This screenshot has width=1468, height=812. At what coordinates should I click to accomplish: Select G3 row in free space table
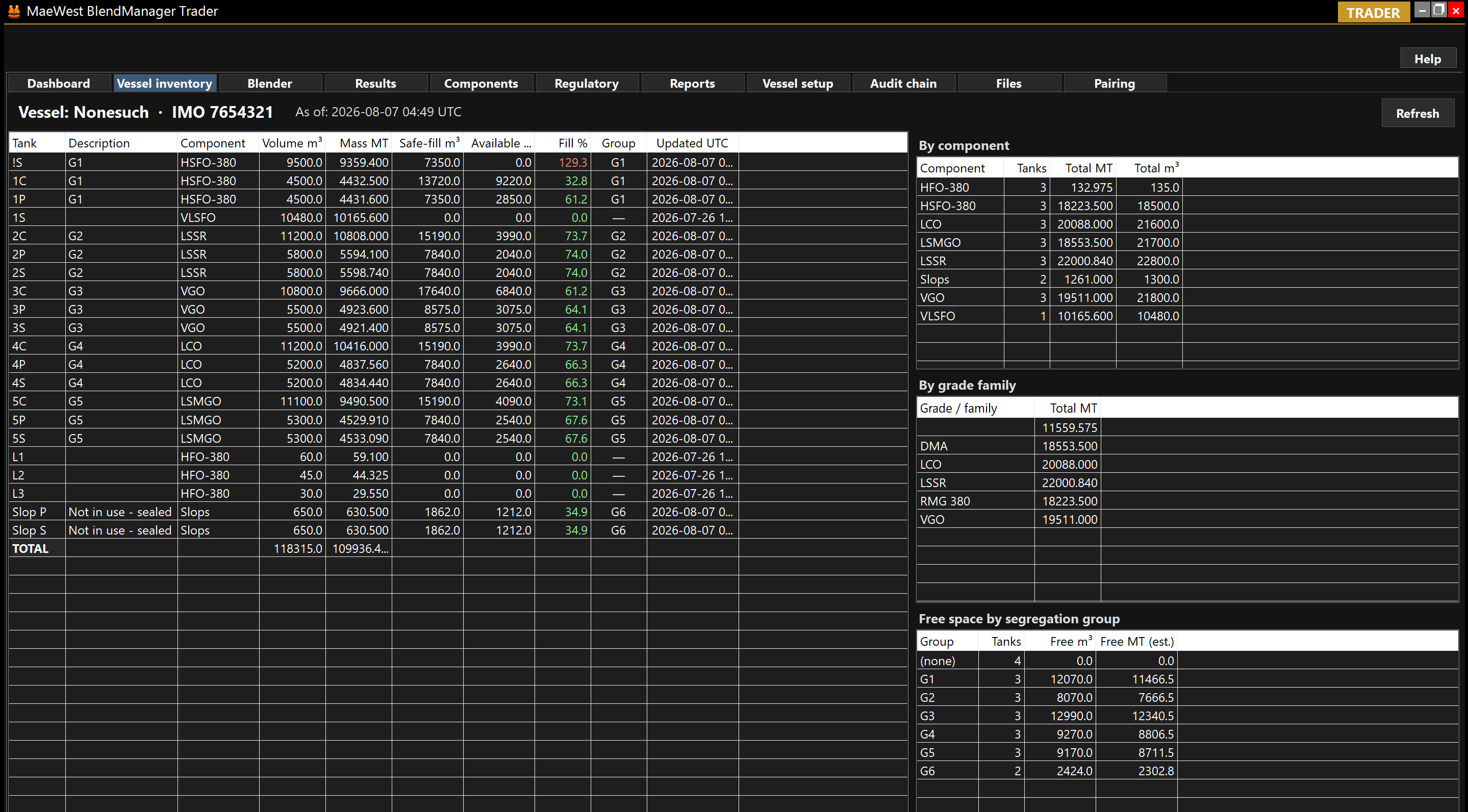pos(1187,716)
